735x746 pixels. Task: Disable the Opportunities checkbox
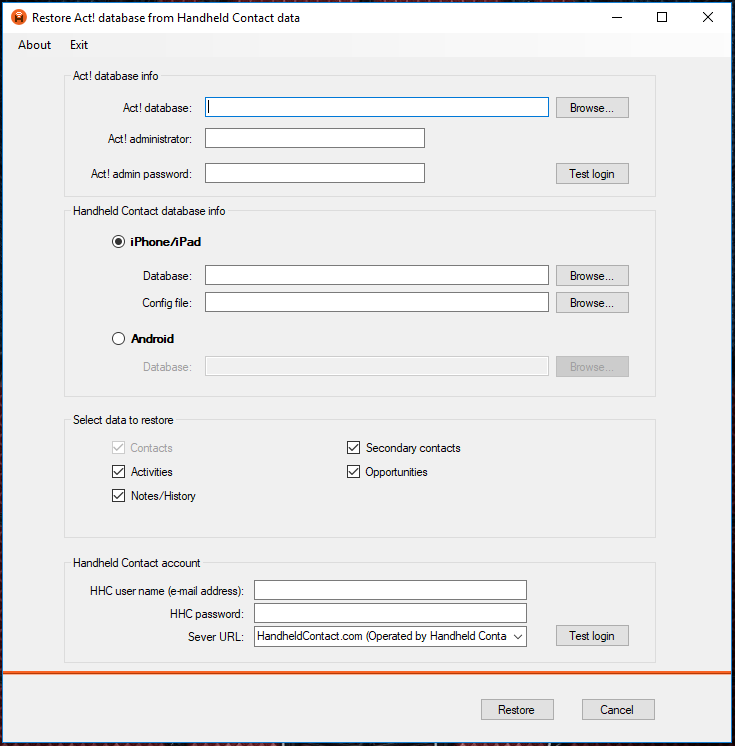(x=353, y=471)
